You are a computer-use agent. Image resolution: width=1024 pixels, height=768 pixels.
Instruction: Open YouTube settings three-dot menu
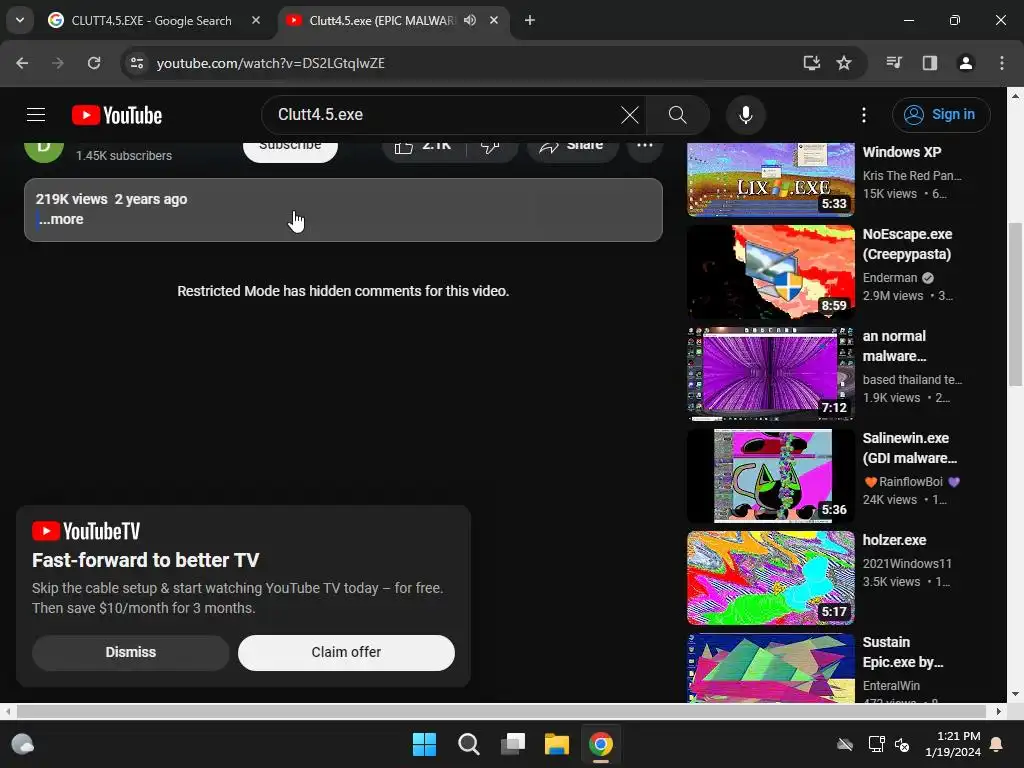[864, 115]
